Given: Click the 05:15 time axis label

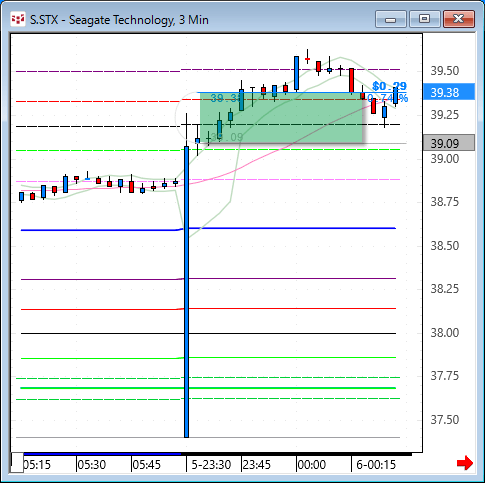Looking at the screenshot, I should tap(37, 464).
